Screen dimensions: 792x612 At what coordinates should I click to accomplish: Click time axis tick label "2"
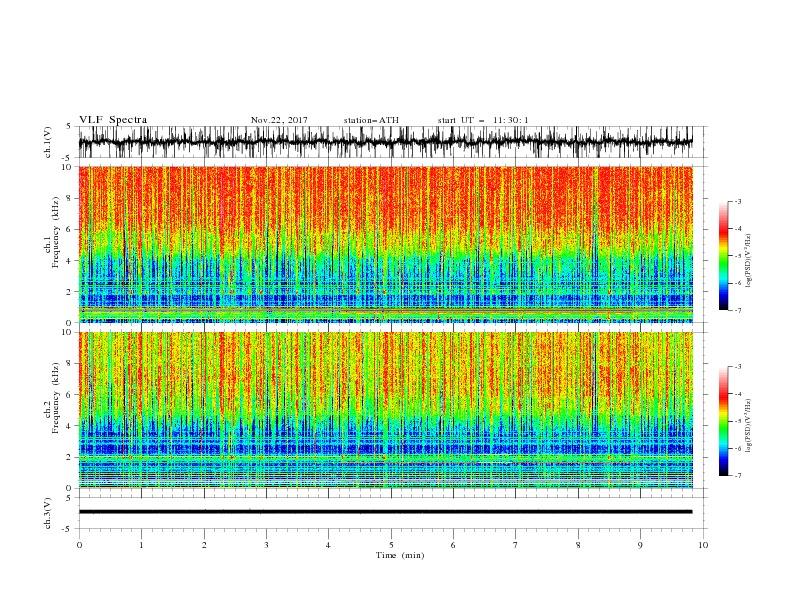pos(204,545)
